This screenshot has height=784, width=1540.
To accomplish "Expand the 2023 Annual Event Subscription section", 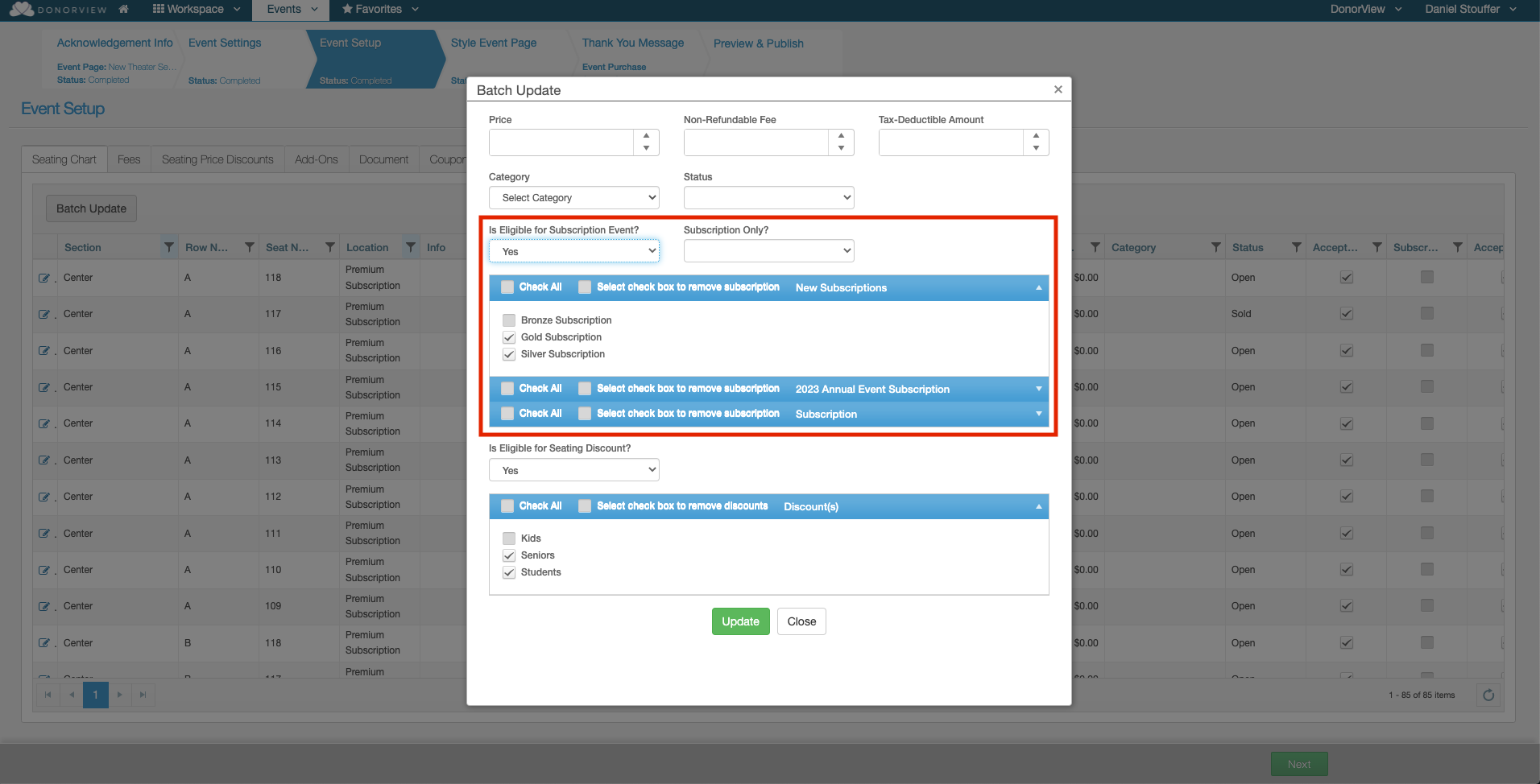I will click(x=1038, y=389).
